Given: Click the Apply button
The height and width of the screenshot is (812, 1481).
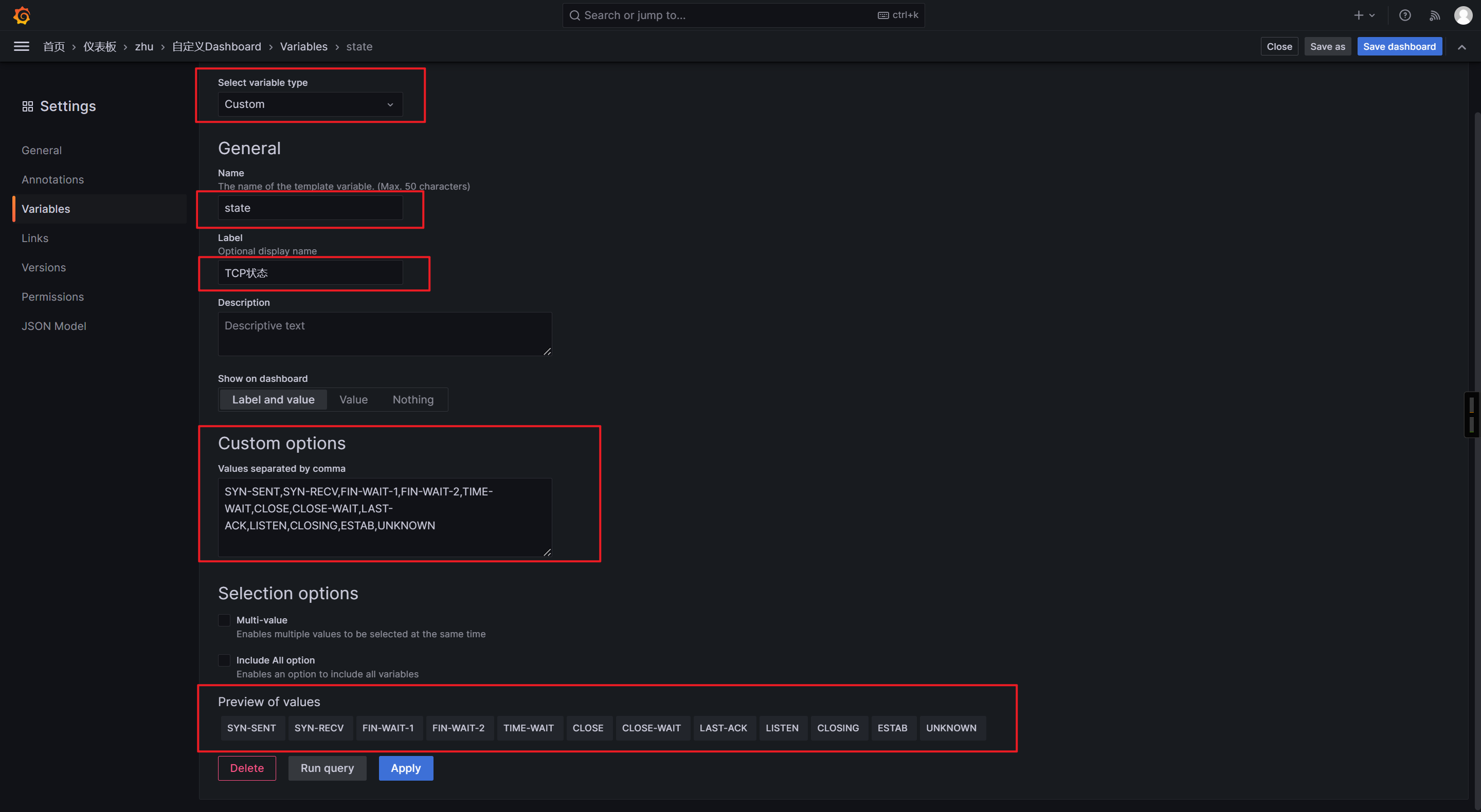Looking at the screenshot, I should pyautogui.click(x=406, y=768).
